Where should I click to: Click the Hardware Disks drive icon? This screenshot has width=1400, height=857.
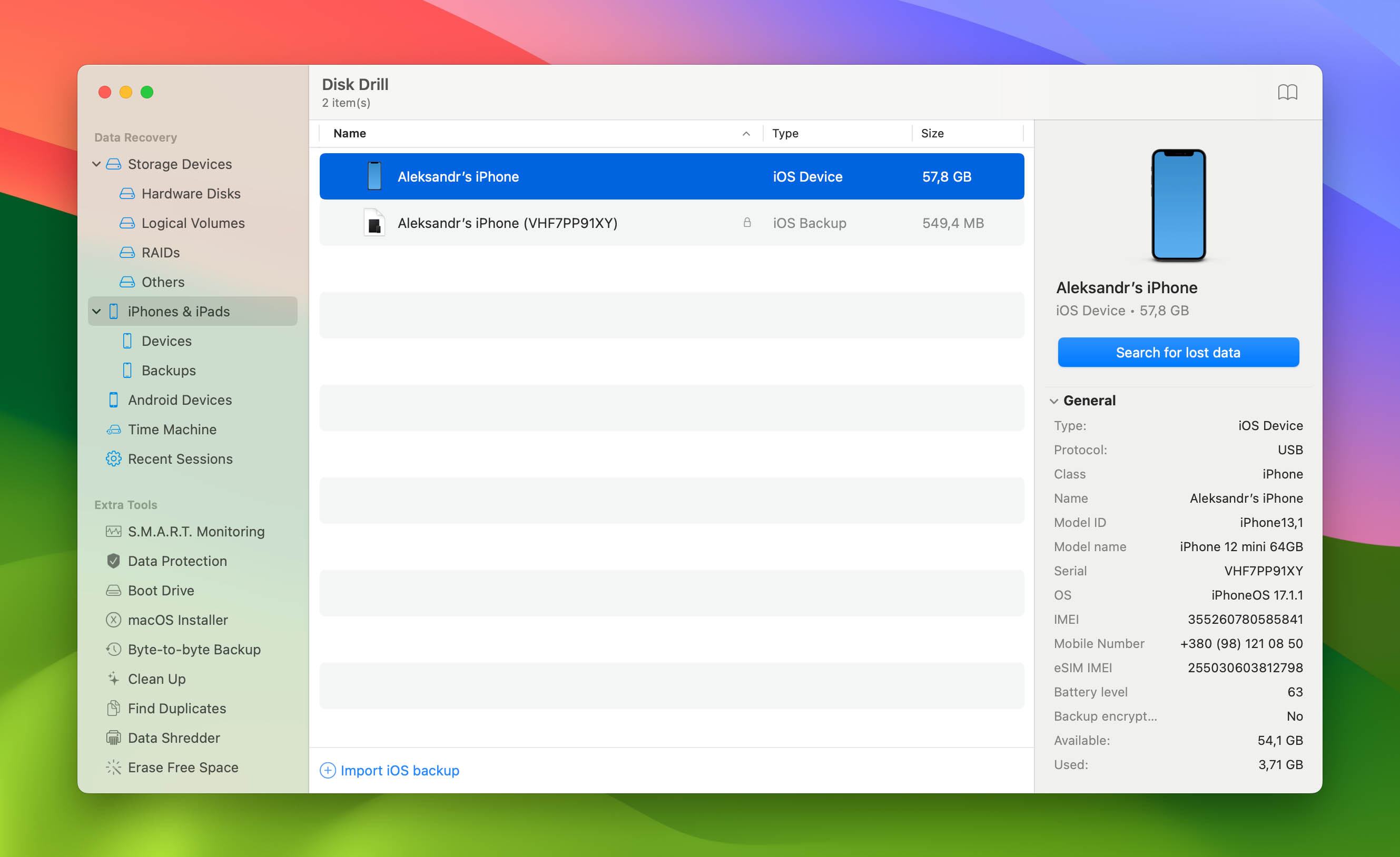pyautogui.click(x=127, y=194)
